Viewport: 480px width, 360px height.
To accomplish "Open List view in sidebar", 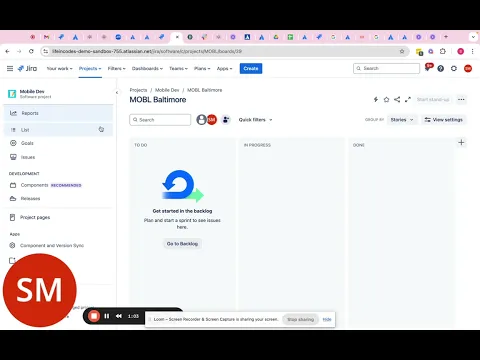I will [58, 130].
